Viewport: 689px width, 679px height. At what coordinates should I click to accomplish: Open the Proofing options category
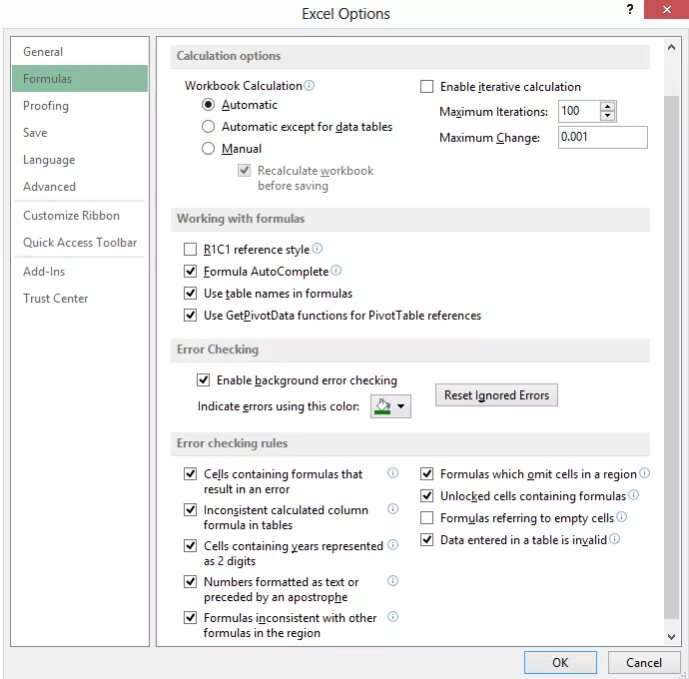[80, 106]
